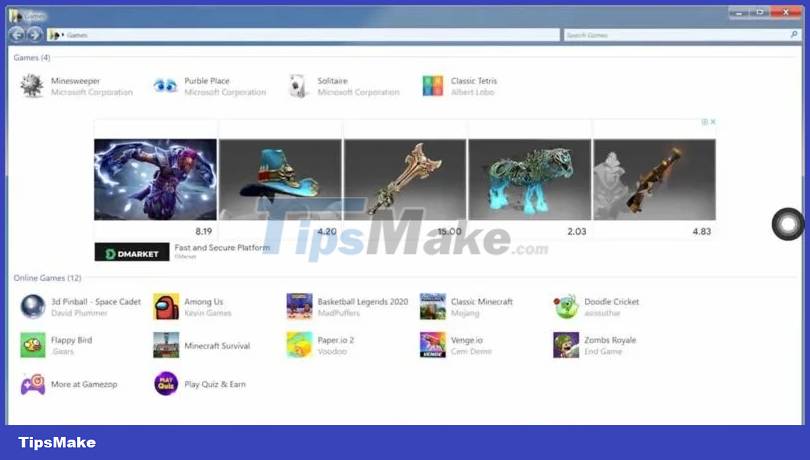
Task: Launch the Flappy Bird icon
Action: pyautogui.click(x=33, y=345)
